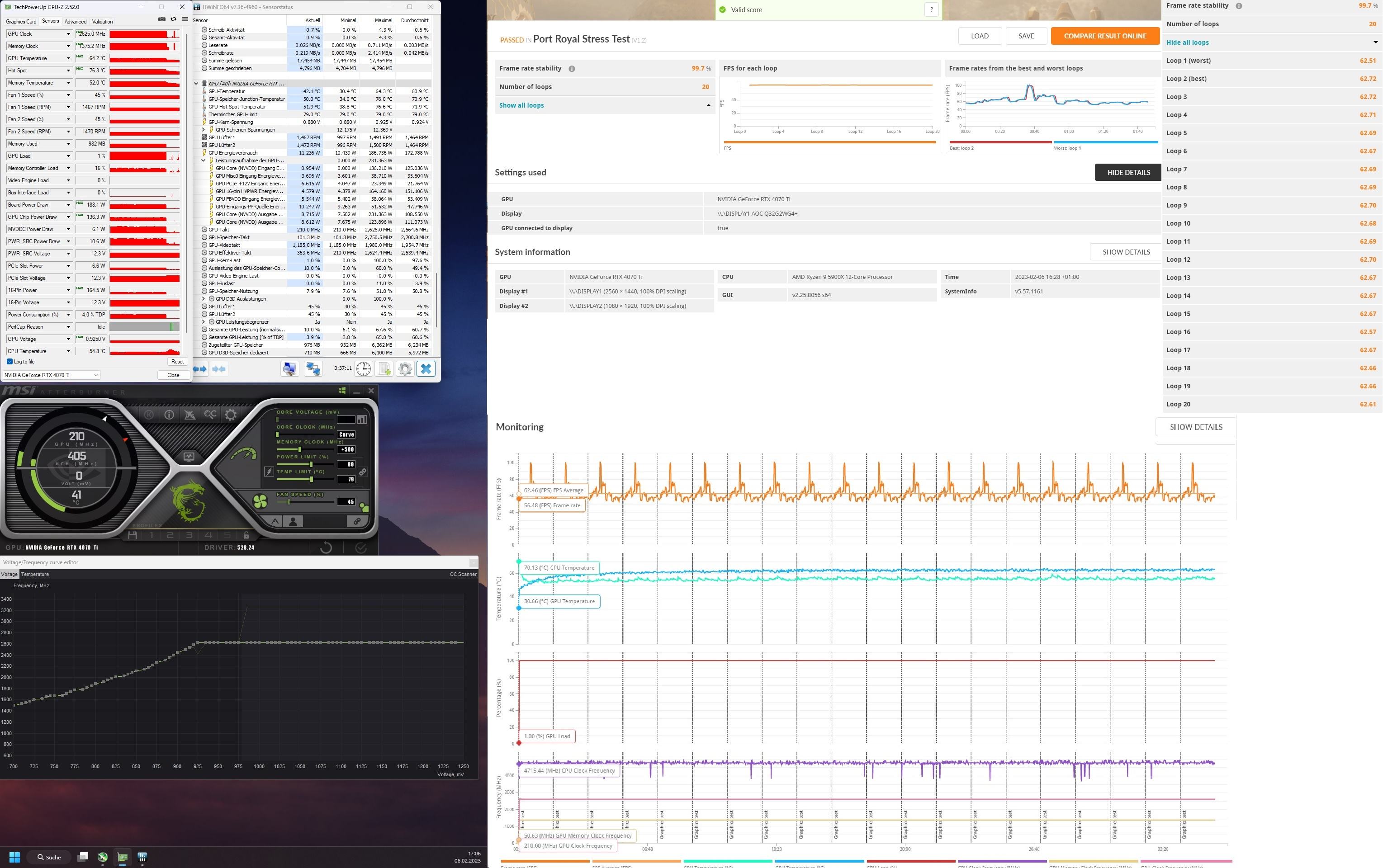Open HWiNFO sensor summary monitor icon
Image resolution: width=1383 pixels, height=868 pixels.
click(289, 368)
